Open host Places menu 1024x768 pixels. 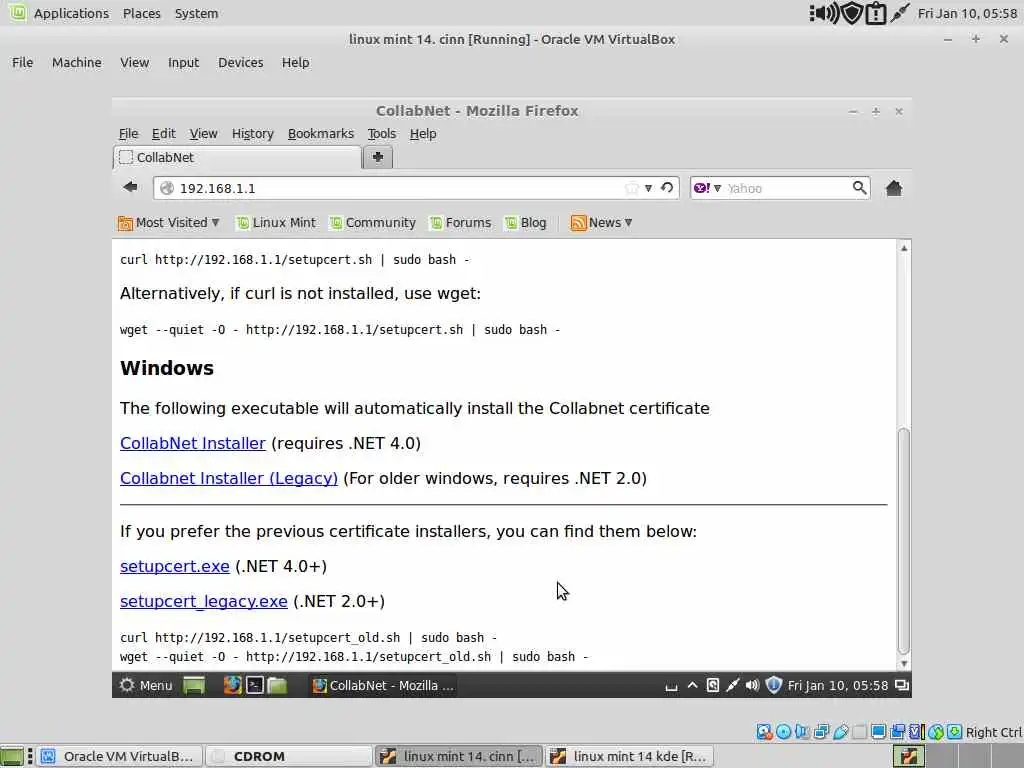tap(141, 13)
